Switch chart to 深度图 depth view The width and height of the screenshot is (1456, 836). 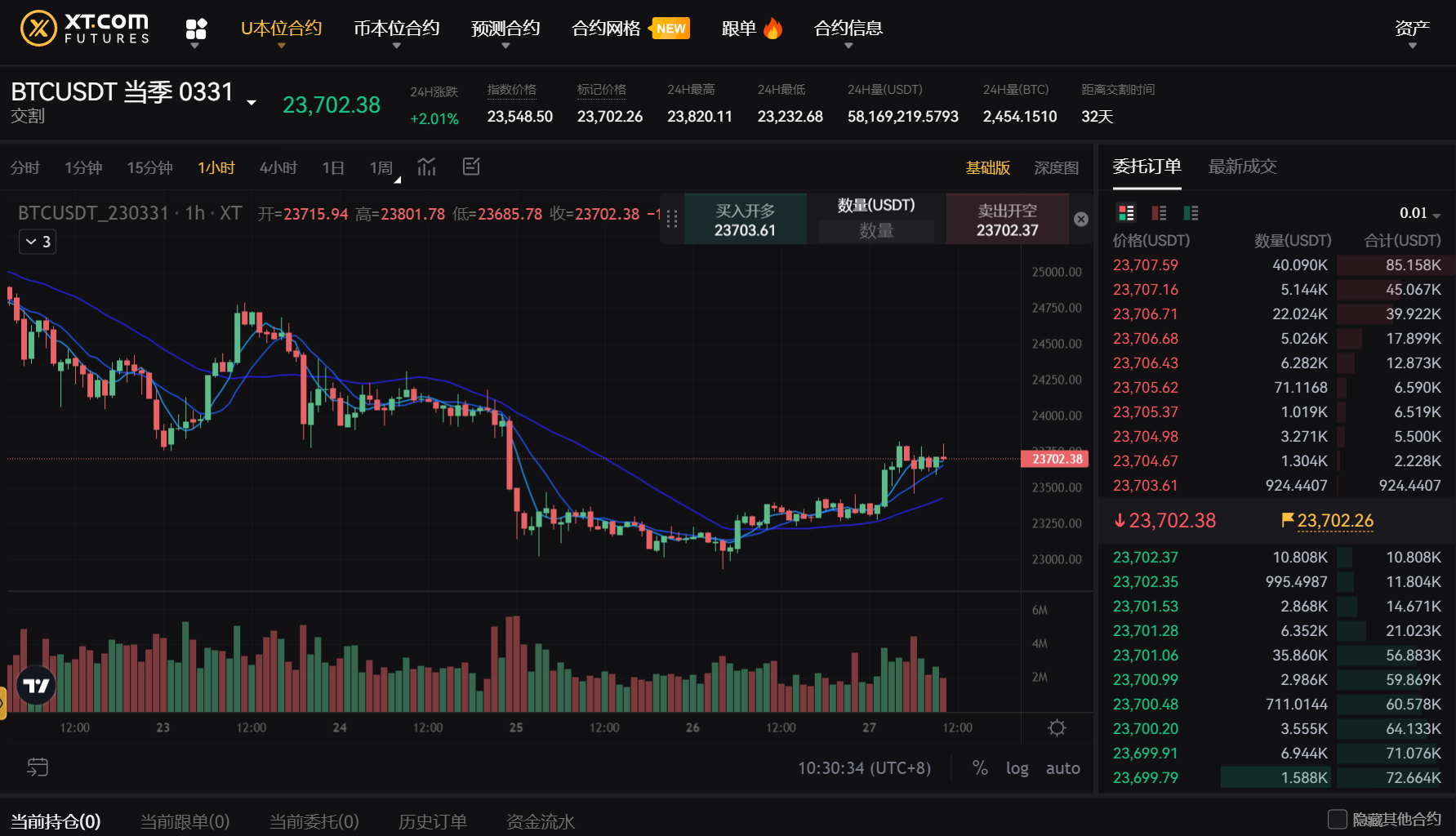tap(1056, 167)
